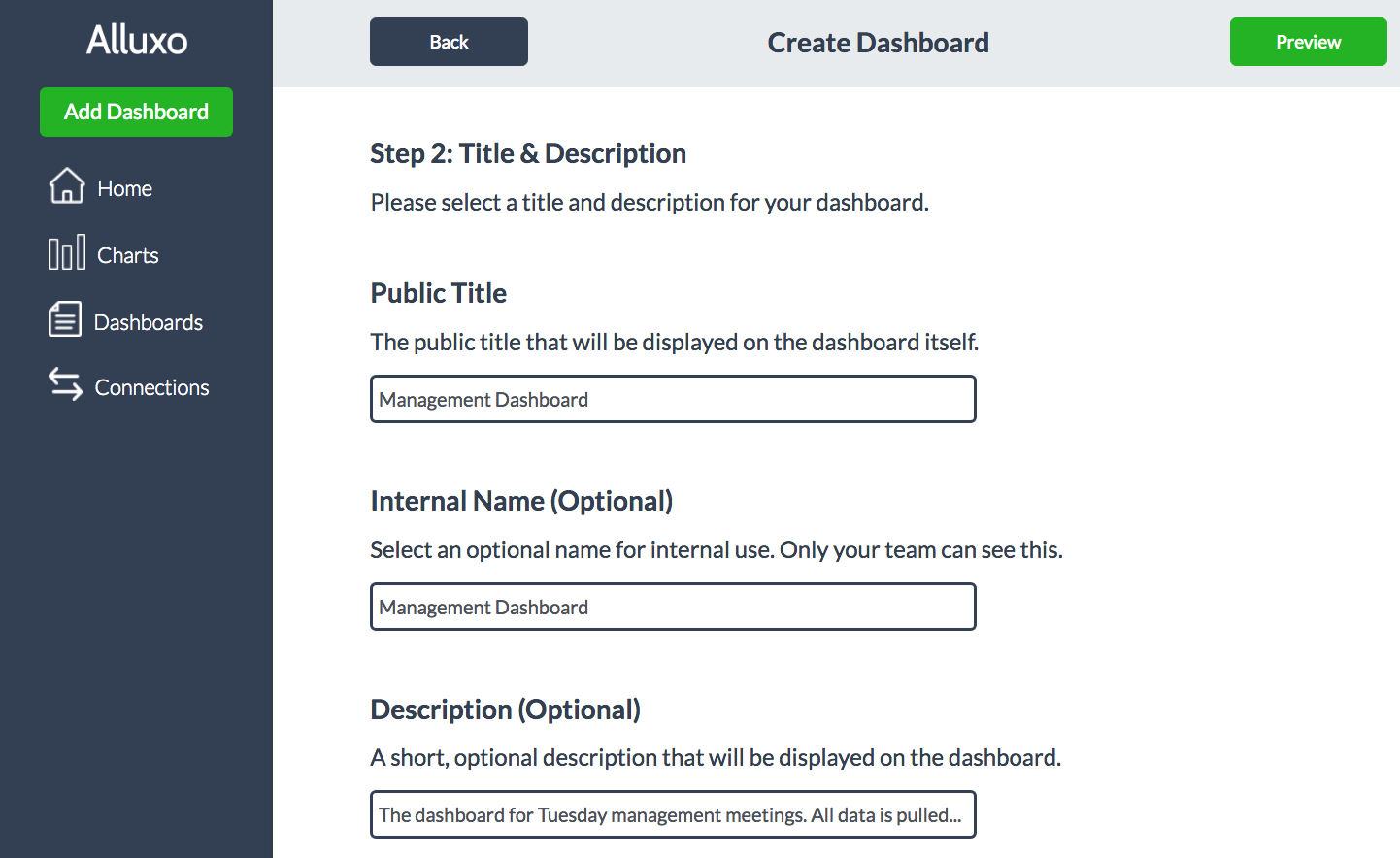Click the document icon beside Dashboards
Viewport: 1400px width, 858px height.
pyautogui.click(x=65, y=319)
